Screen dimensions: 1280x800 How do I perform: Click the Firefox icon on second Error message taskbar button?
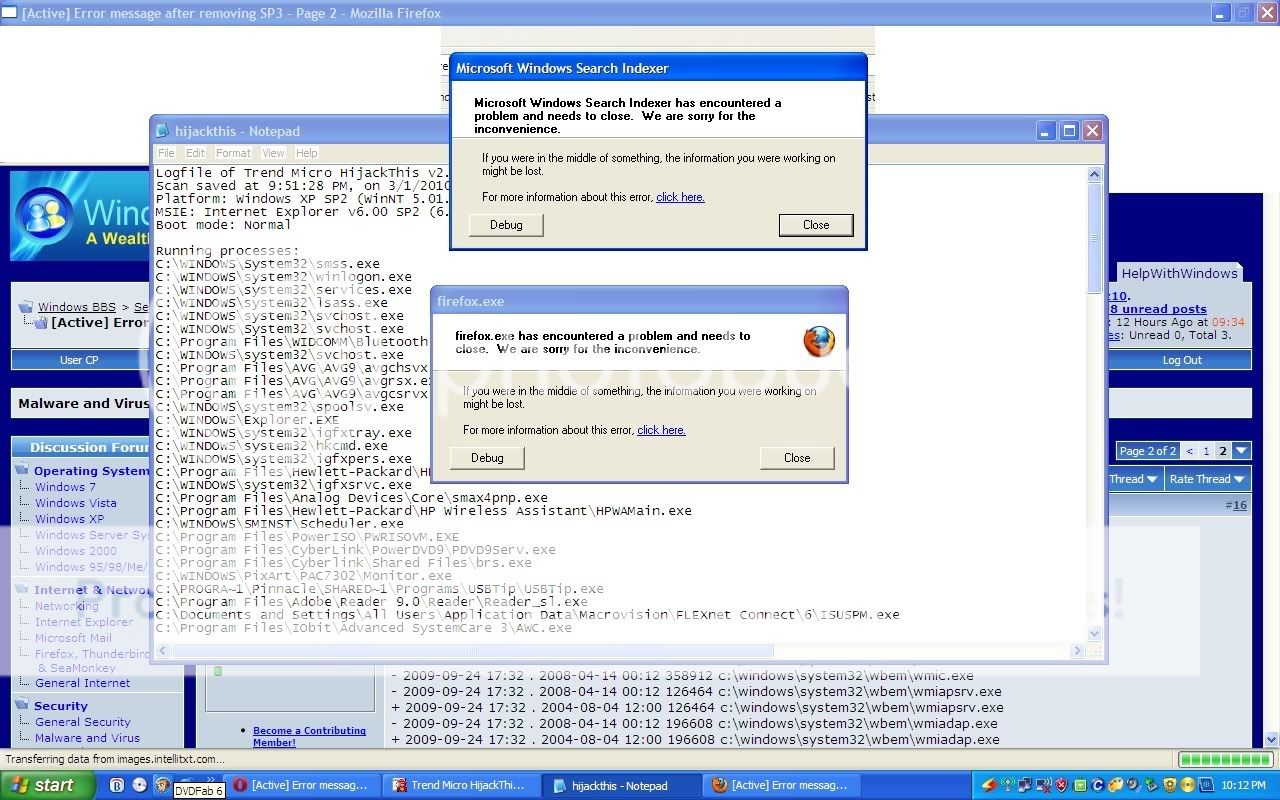click(x=720, y=785)
